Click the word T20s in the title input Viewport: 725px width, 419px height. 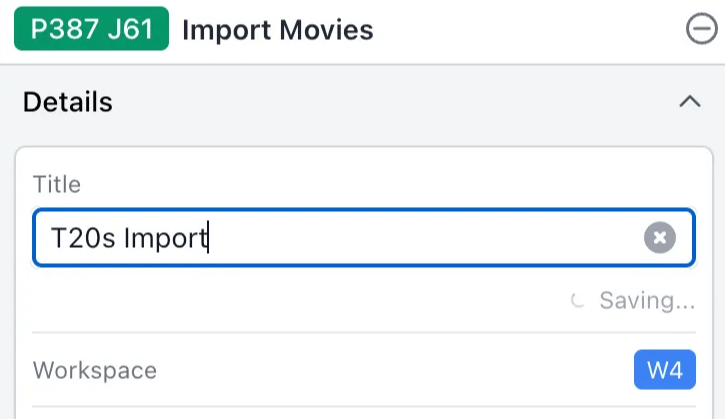(x=83, y=239)
